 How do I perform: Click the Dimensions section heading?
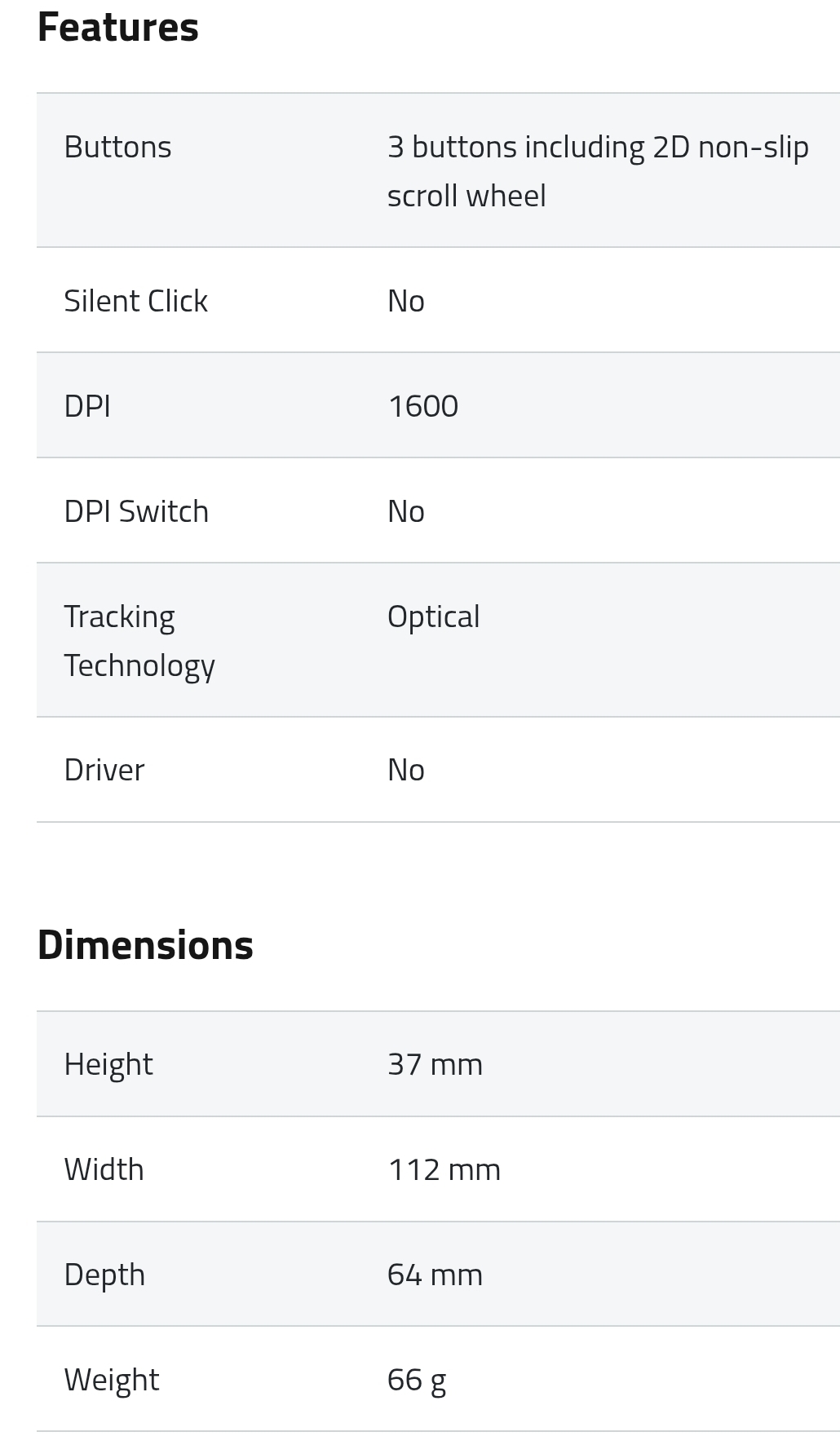[145, 945]
